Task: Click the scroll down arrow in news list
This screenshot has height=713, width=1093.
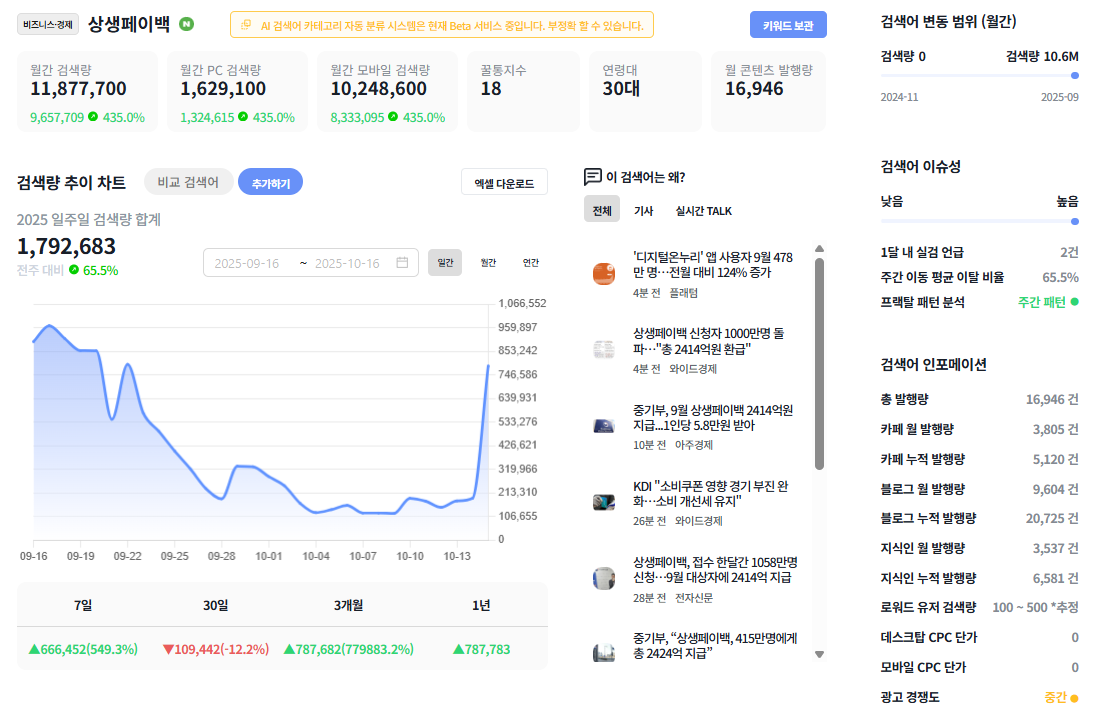Action: click(x=820, y=654)
